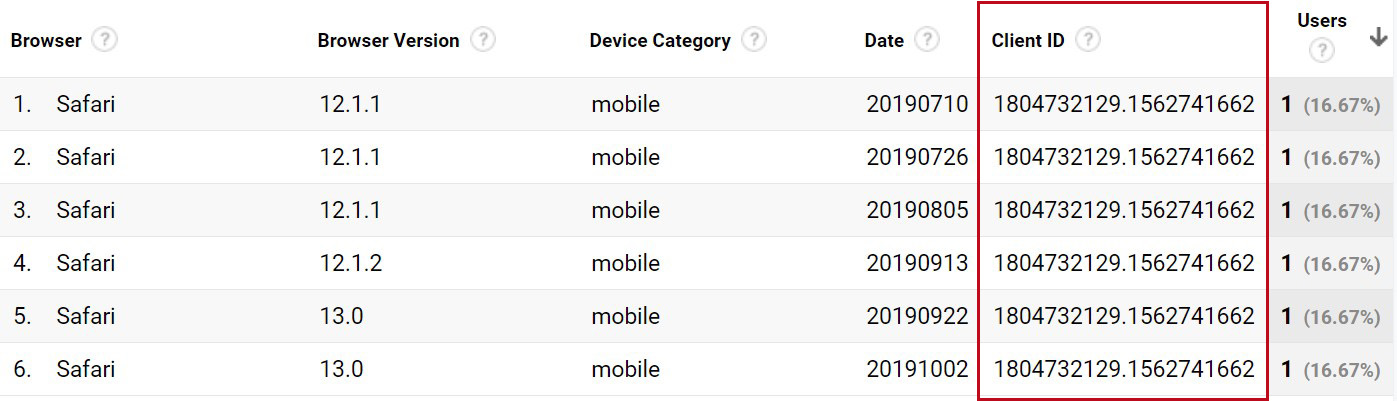
Task: Click the date 20190922 cell
Action: (917, 316)
